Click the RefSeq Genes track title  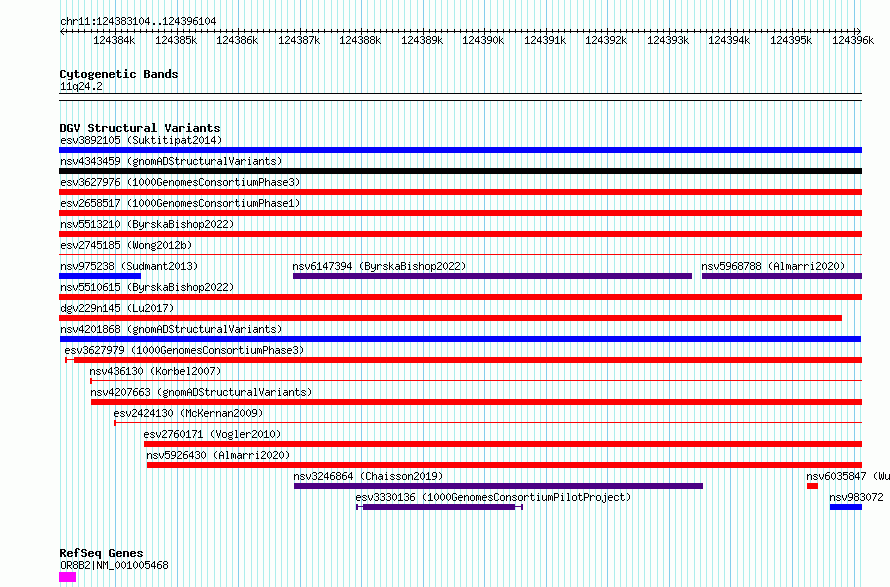101,553
